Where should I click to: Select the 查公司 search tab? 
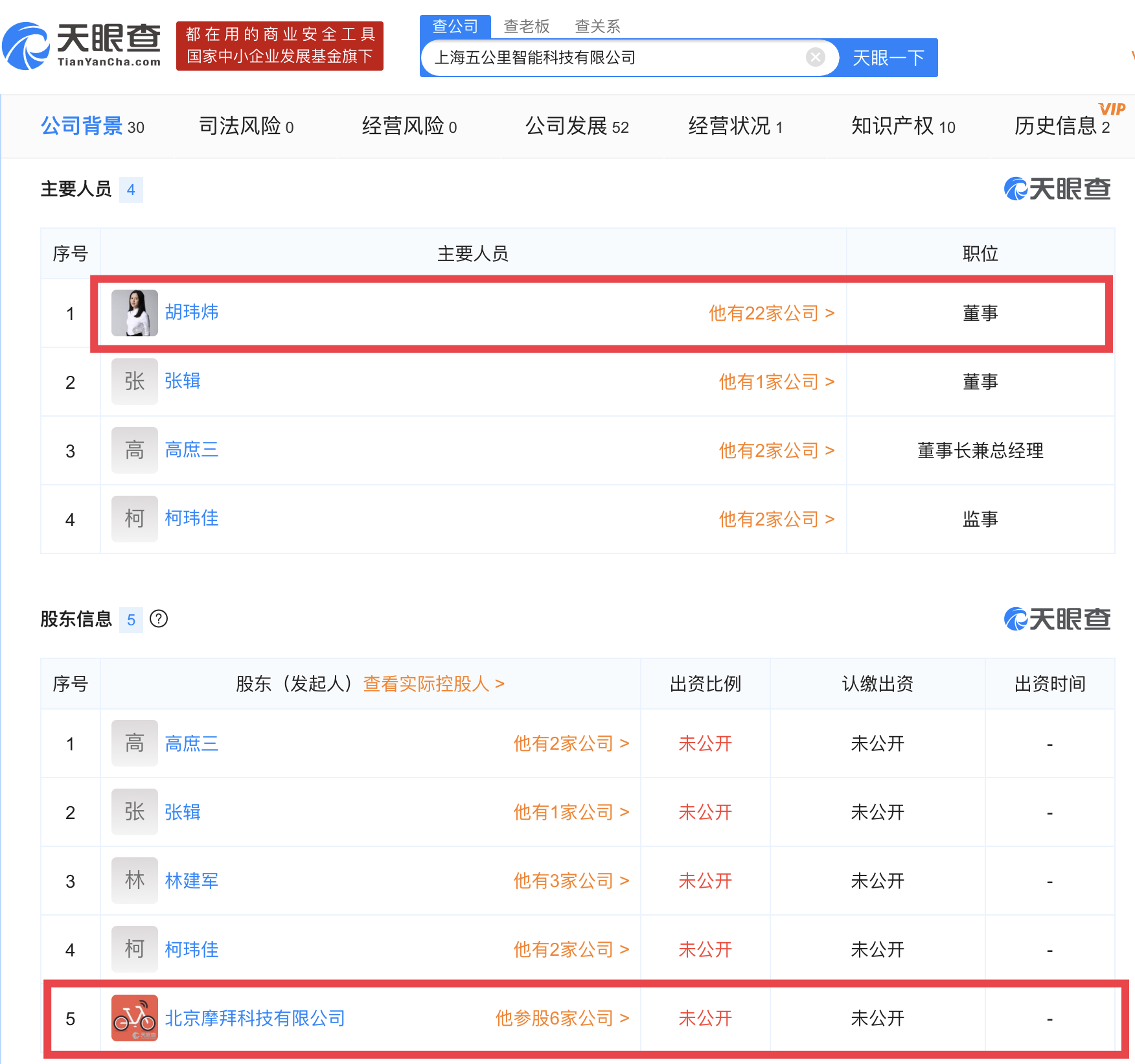tap(455, 27)
